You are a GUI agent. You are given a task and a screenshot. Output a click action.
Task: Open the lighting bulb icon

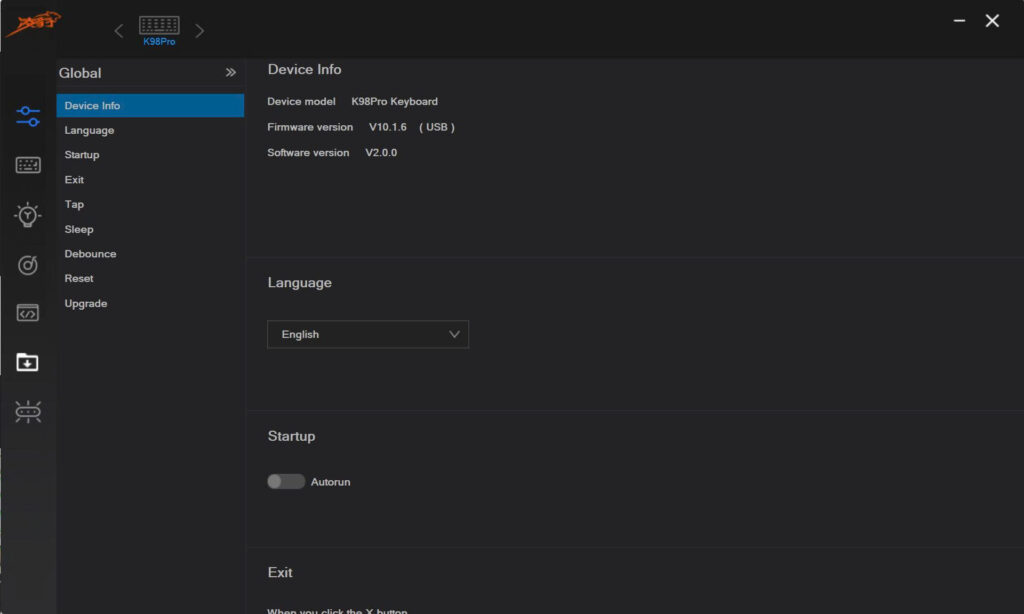tap(27, 215)
